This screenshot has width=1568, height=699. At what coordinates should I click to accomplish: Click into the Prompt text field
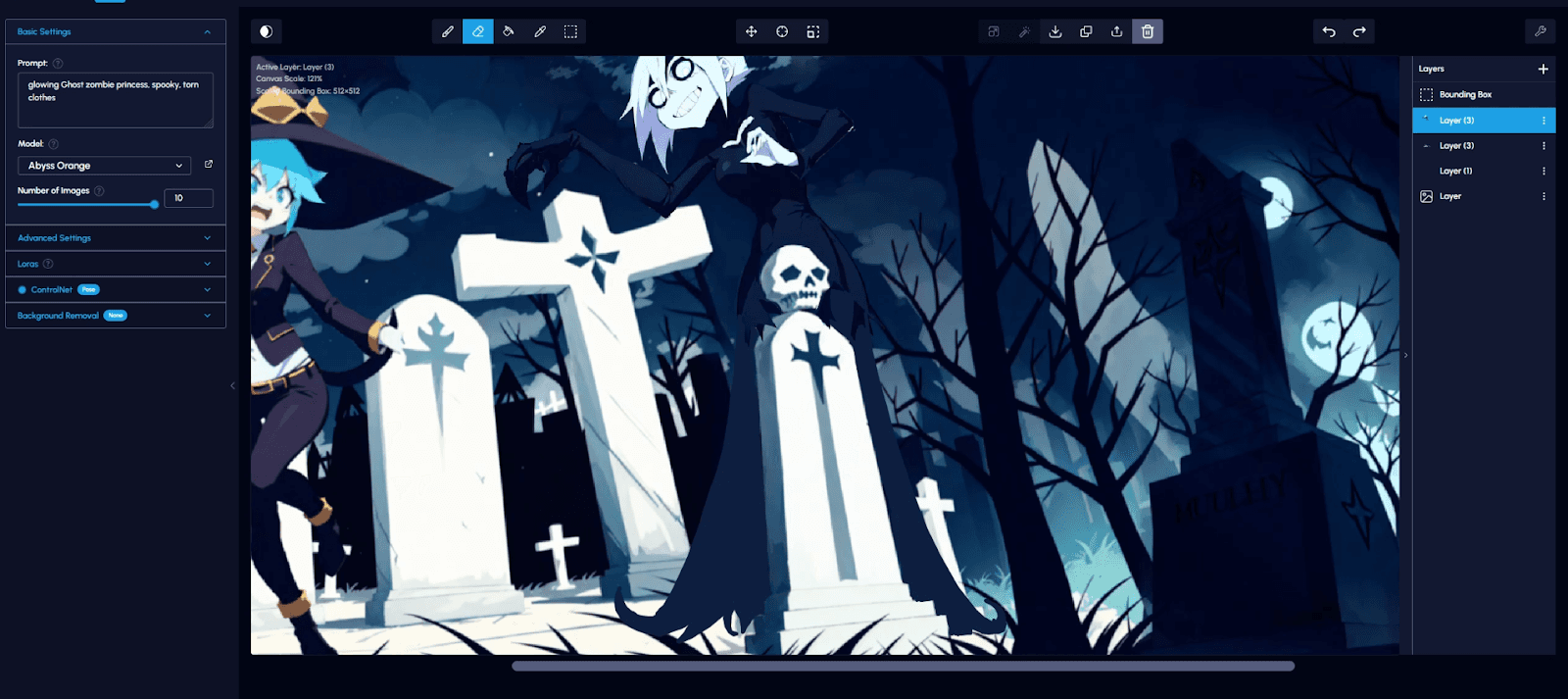click(115, 100)
